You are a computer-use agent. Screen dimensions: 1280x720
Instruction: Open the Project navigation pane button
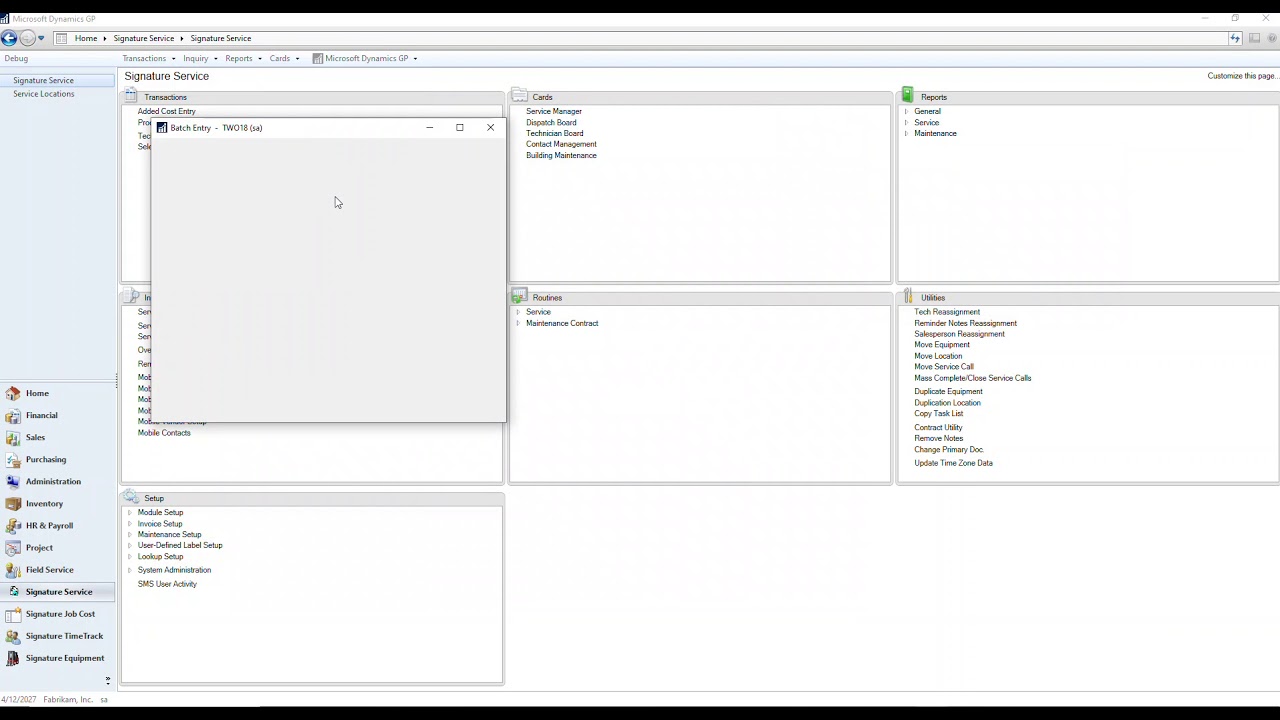[x=58, y=547]
